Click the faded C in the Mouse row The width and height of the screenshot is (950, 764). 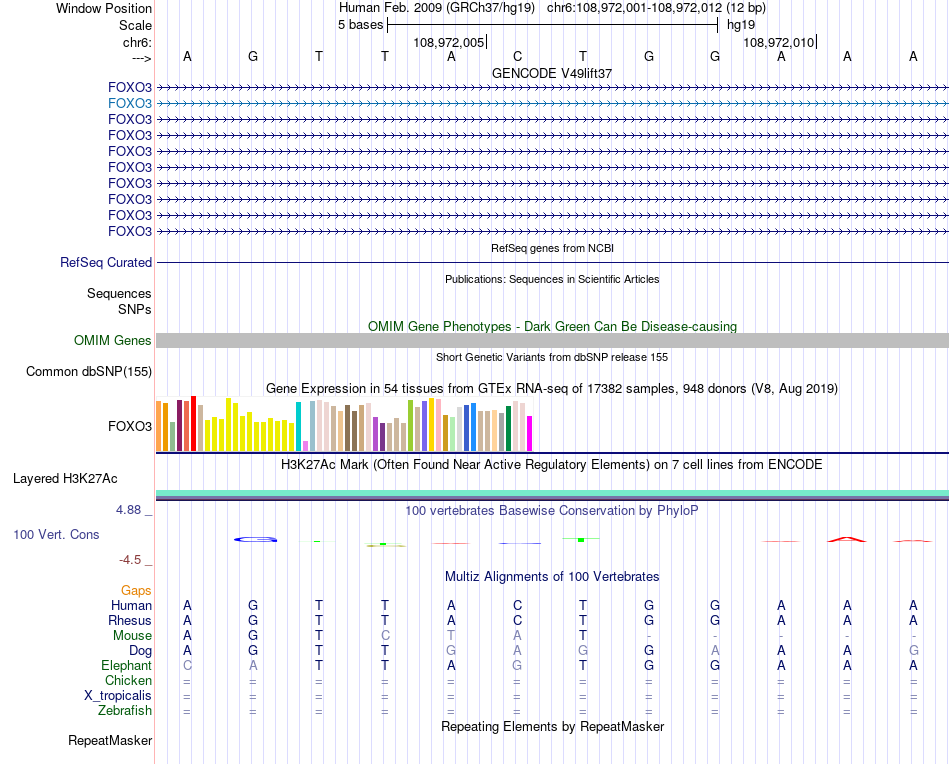pos(385,636)
